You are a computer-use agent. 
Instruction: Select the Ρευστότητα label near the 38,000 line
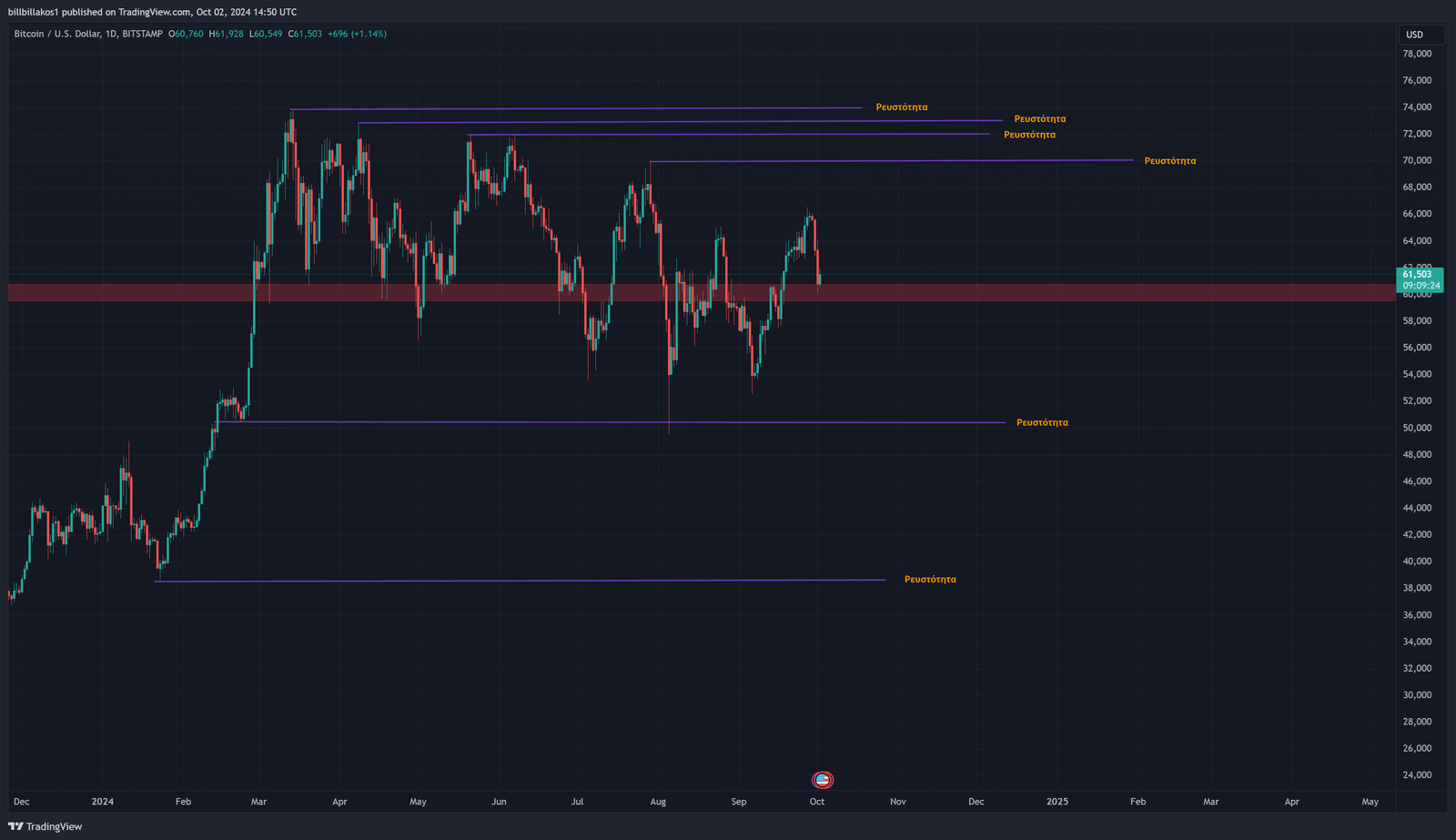click(x=930, y=579)
